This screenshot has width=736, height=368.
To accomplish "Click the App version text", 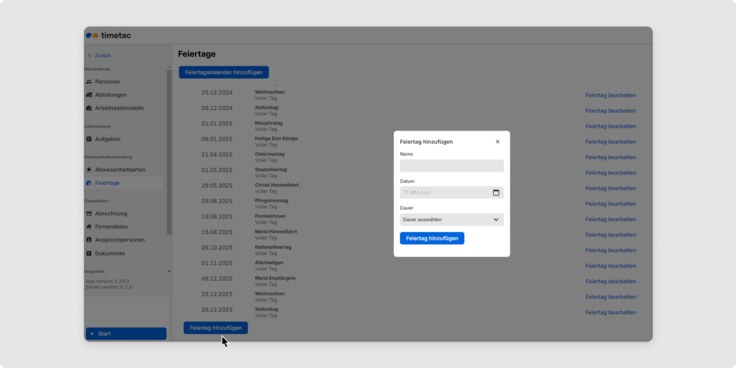I will pyautogui.click(x=107, y=281).
